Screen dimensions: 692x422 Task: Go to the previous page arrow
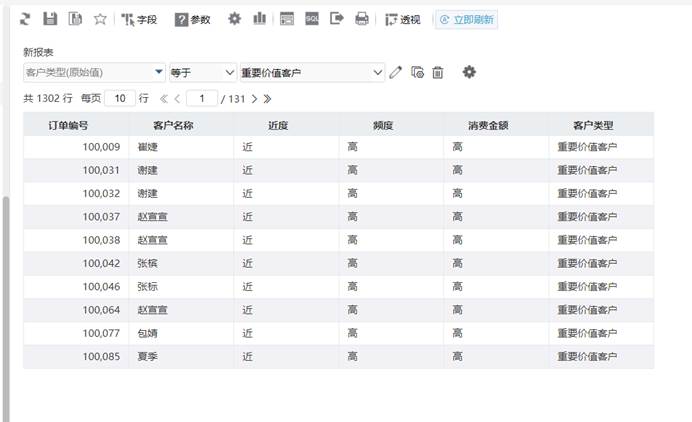(177, 99)
